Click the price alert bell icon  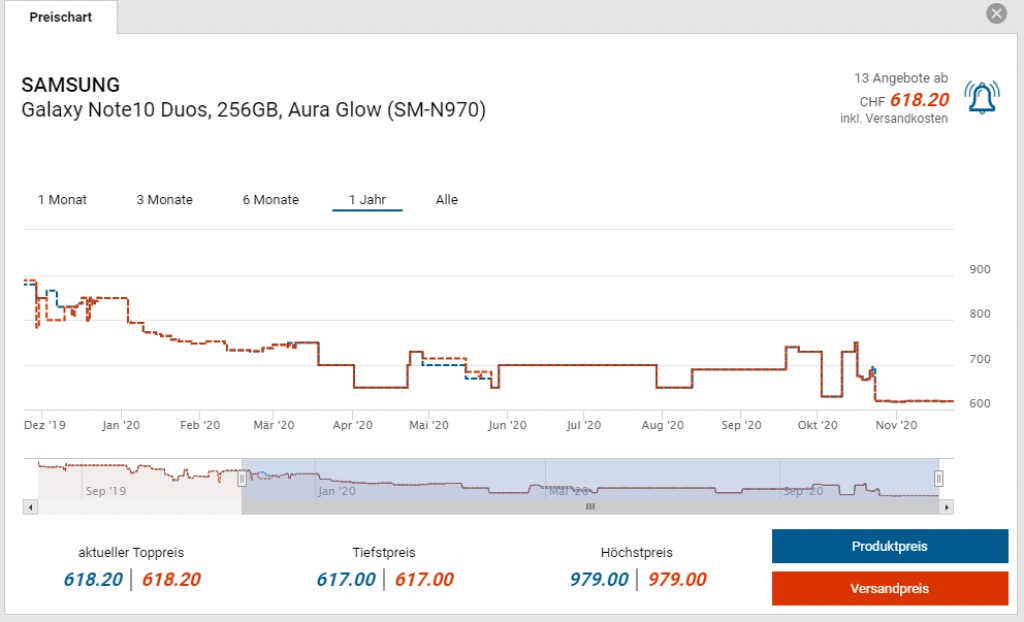[x=982, y=97]
